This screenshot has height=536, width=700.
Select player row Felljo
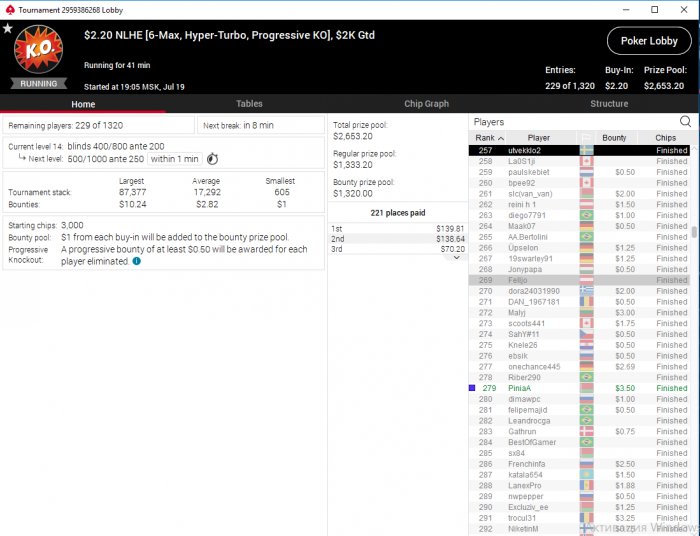[579, 280]
